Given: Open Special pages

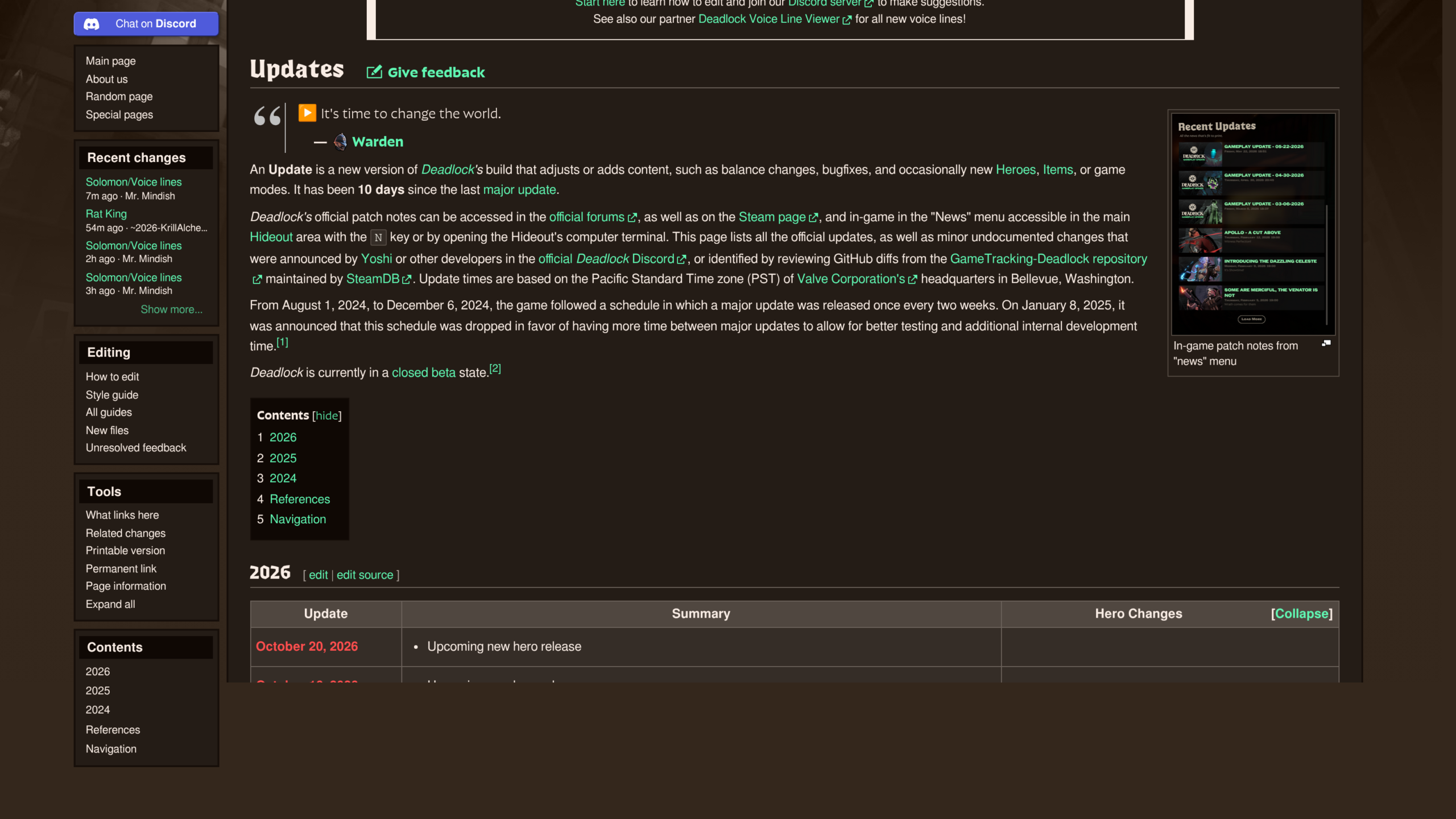Looking at the screenshot, I should point(119,115).
